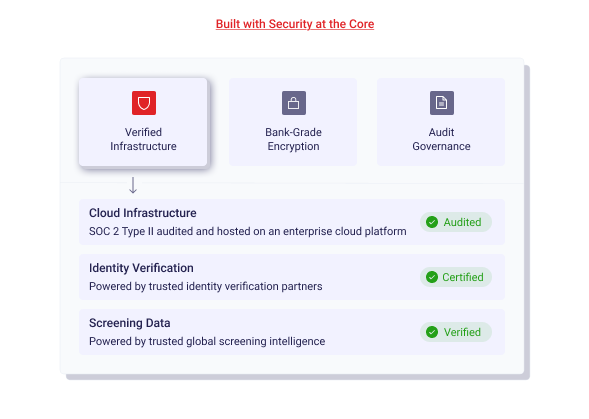Click the SOC 2 Type II description text
The width and height of the screenshot is (589, 419).
coord(248,231)
